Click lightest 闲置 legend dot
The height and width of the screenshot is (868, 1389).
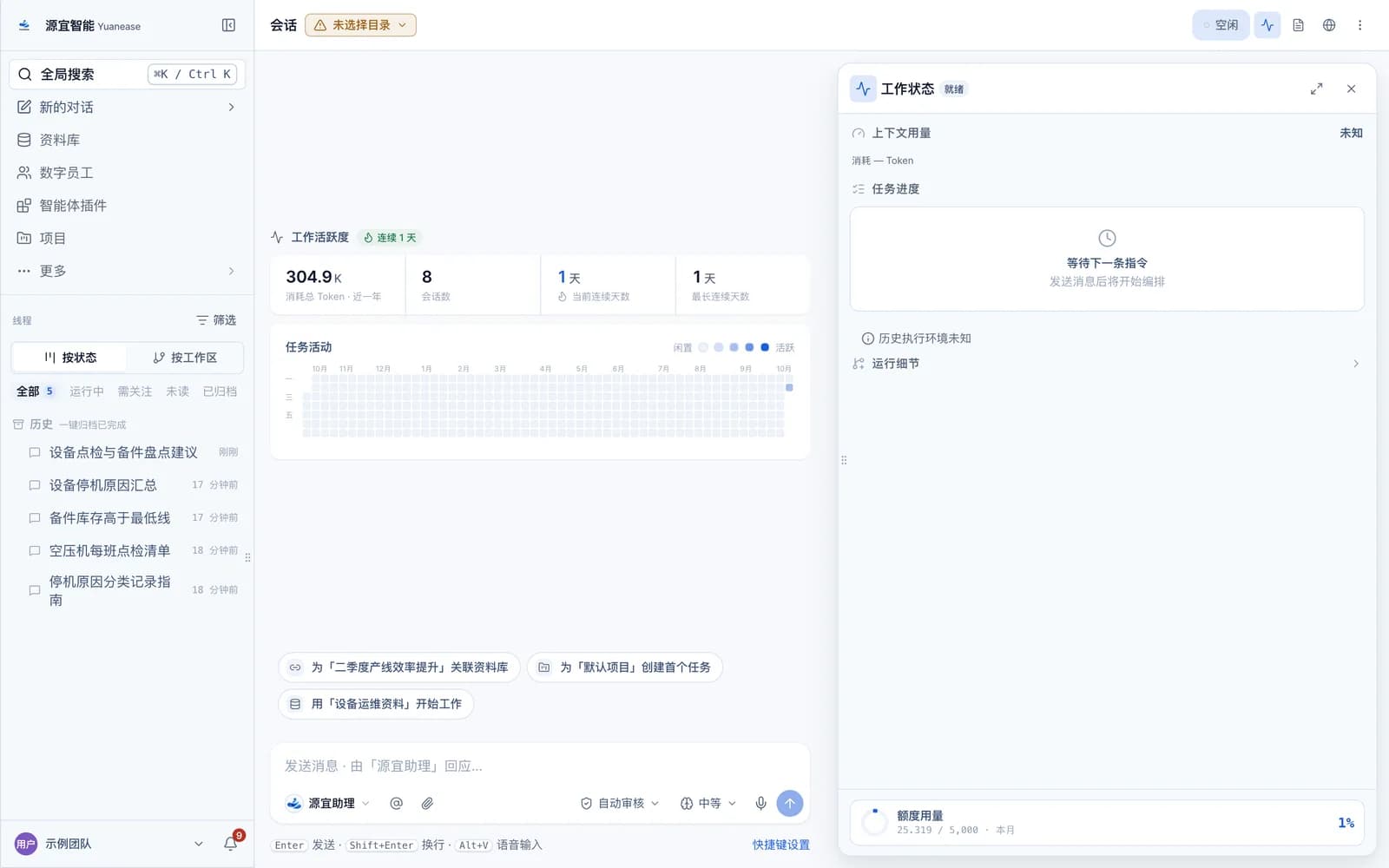pyautogui.click(x=703, y=347)
